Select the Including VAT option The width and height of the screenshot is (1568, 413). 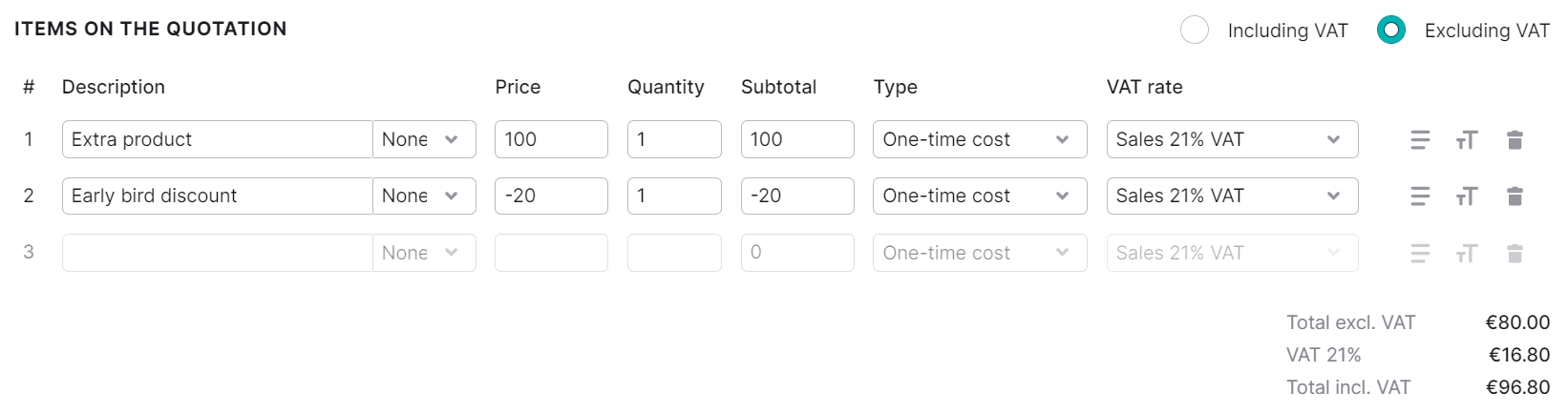click(1195, 31)
